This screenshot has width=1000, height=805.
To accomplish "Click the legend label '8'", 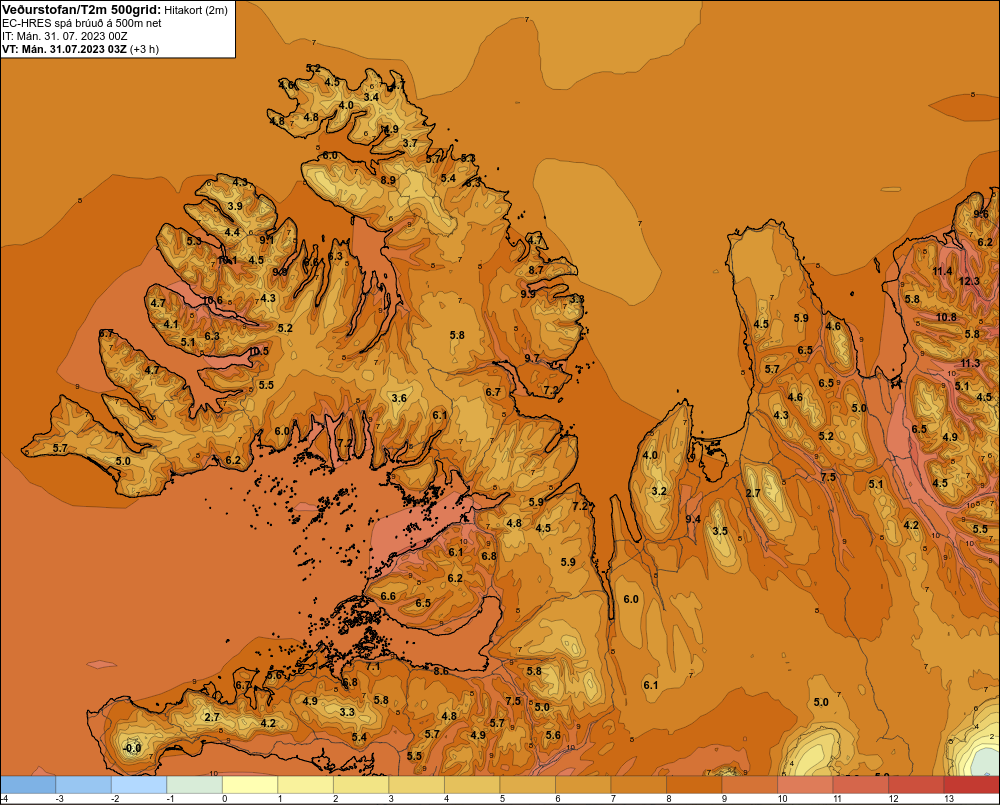I will coord(668,799).
